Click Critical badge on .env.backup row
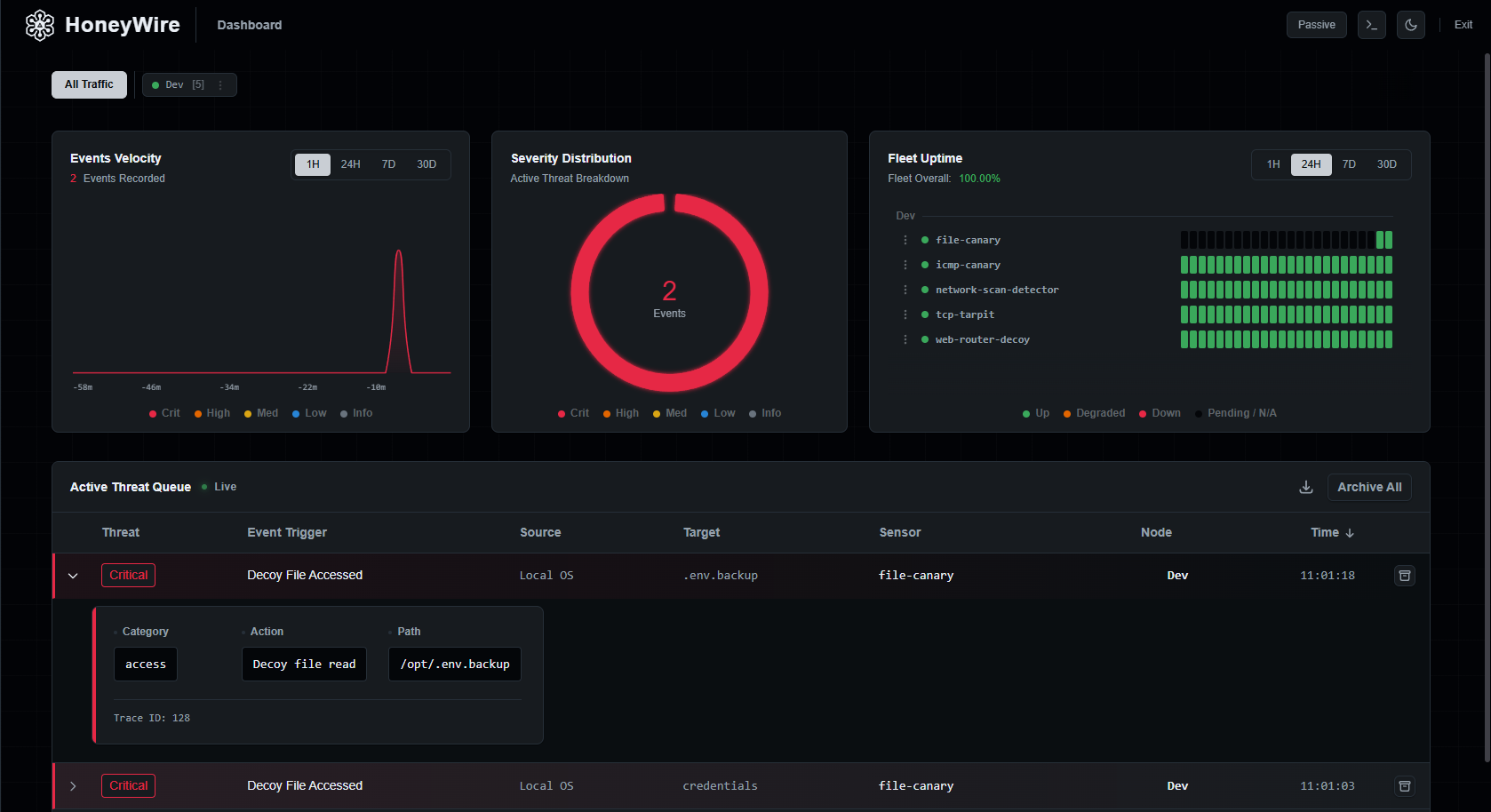 point(129,576)
